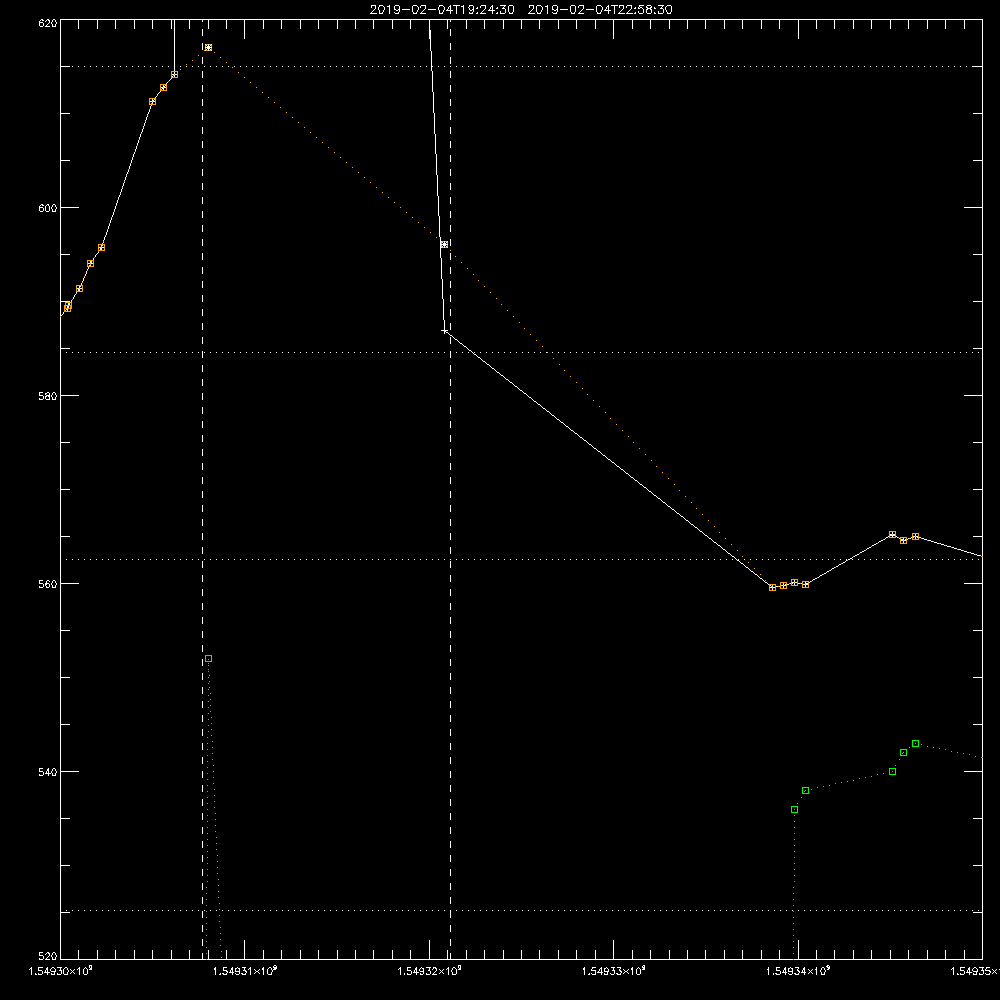Click the start timestamp 2019-02-04T19:24:30 in title
Viewport: 1000px width, 1000px height.
442,10
